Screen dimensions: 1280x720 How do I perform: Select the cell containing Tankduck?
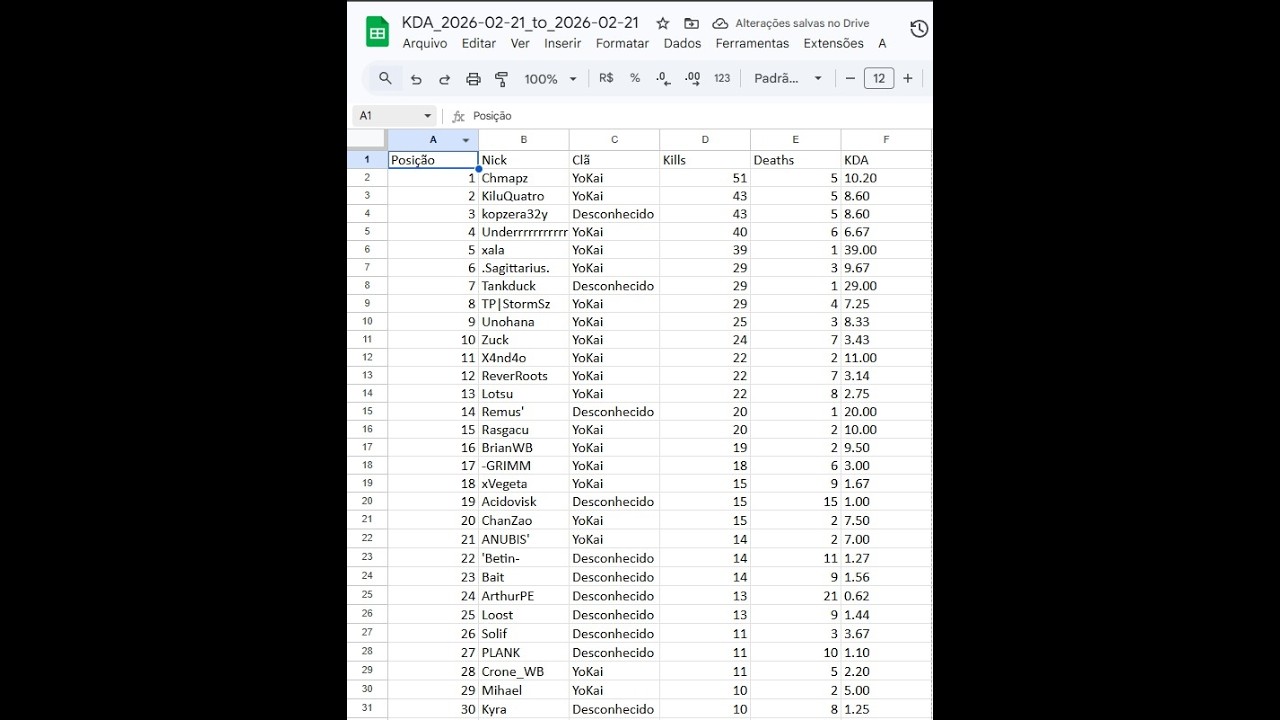tap(523, 286)
